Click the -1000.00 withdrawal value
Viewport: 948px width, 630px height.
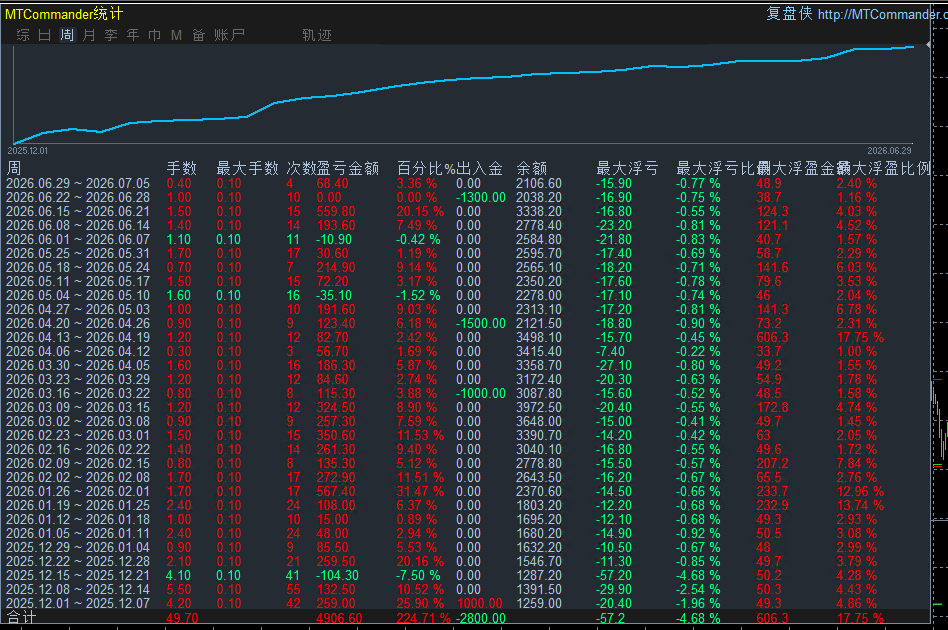481,393
